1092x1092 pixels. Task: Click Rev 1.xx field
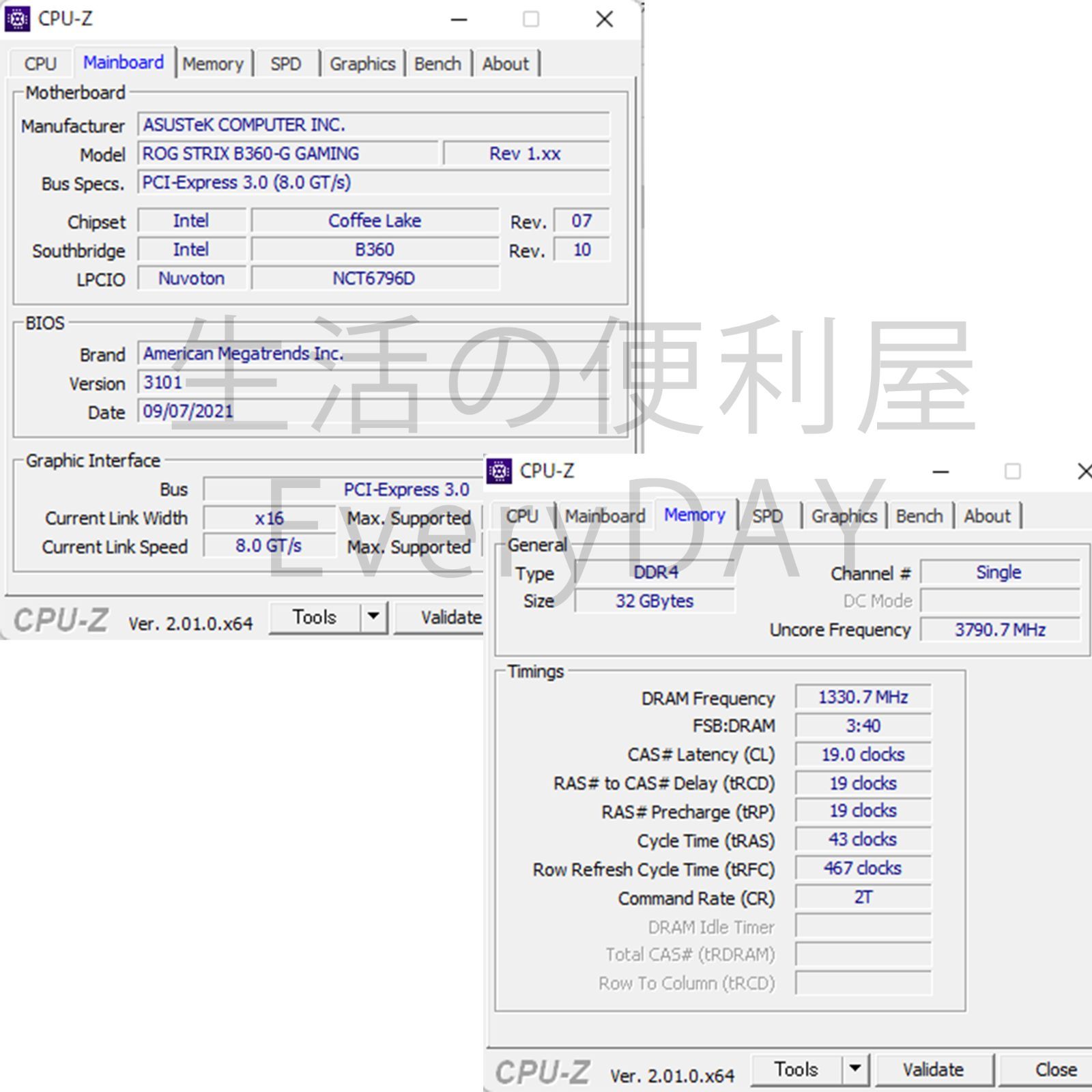click(526, 154)
